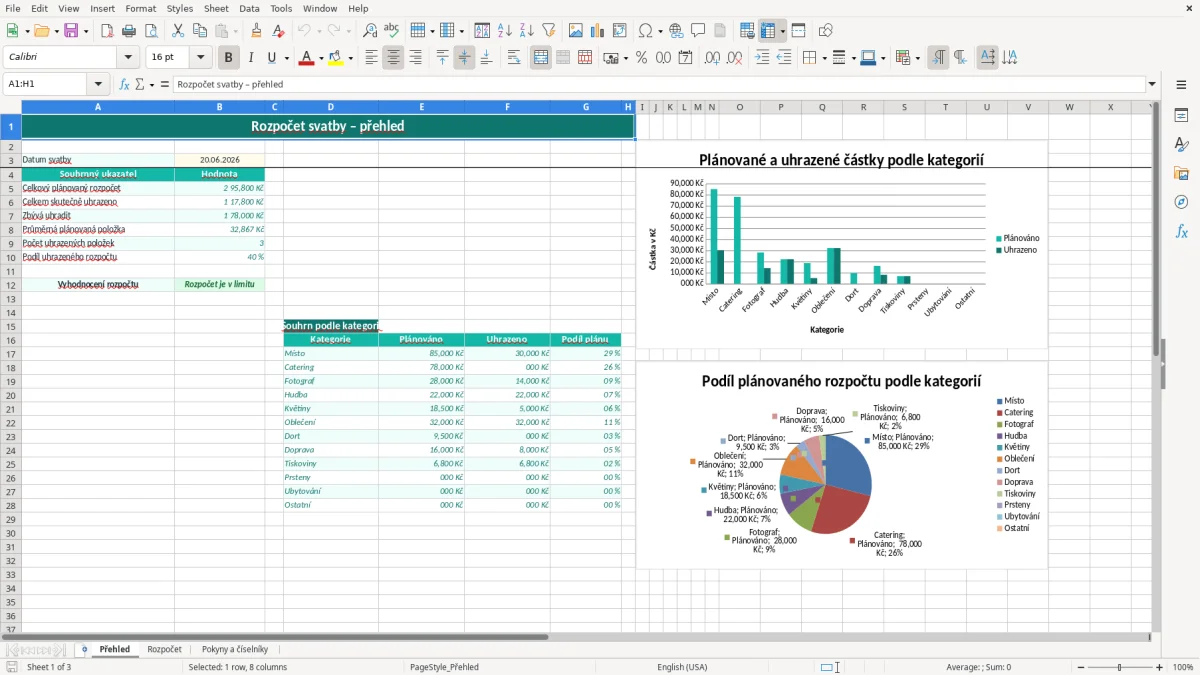Viewport: 1200px width, 675px height.
Task: Click the Increase Indent icon
Action: [762, 58]
